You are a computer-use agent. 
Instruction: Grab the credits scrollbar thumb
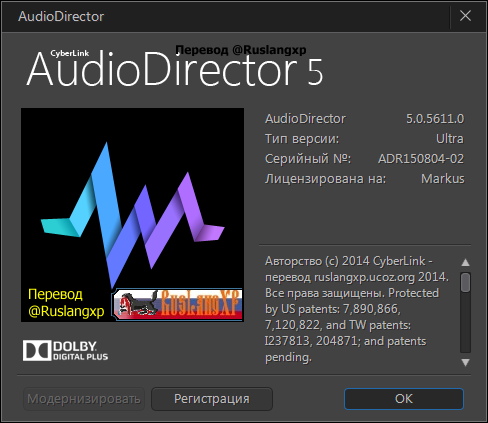tap(465, 282)
